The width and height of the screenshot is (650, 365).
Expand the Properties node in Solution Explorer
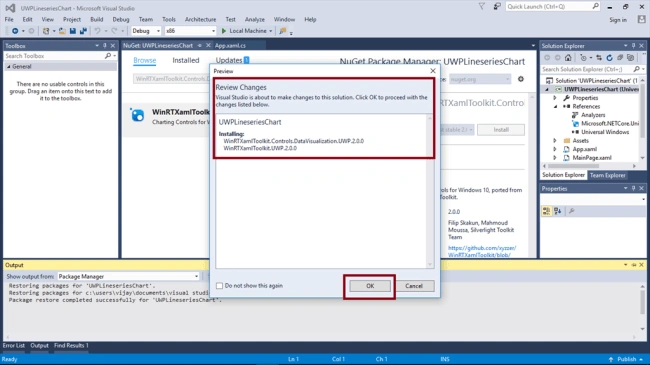point(555,98)
